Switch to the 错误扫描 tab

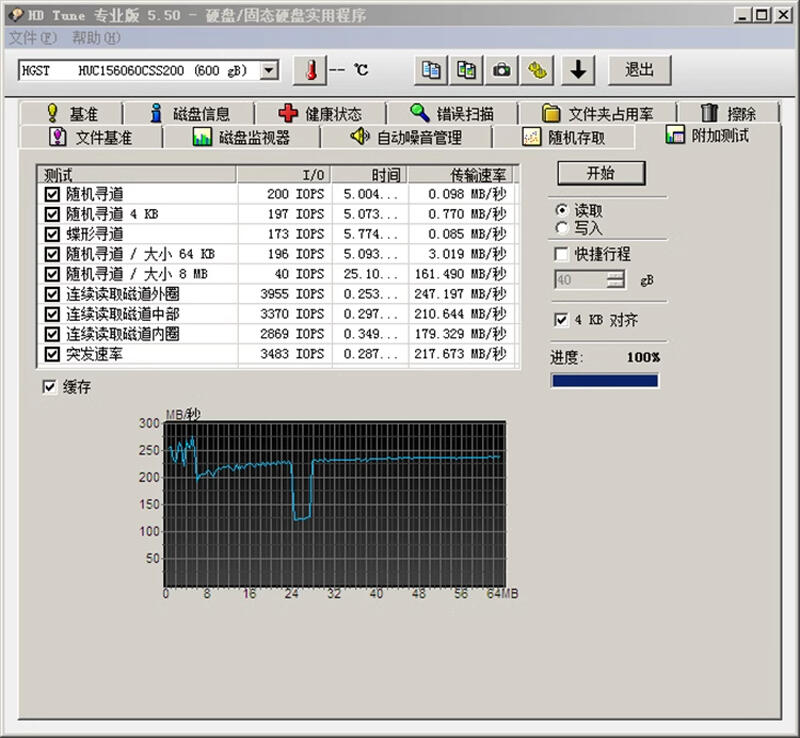pos(452,113)
